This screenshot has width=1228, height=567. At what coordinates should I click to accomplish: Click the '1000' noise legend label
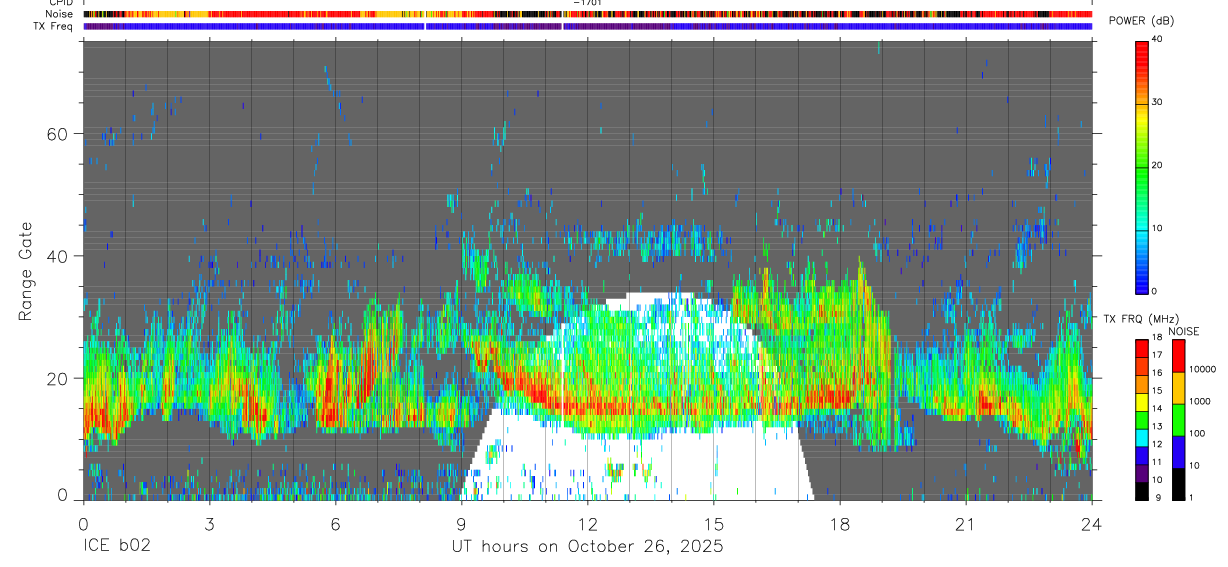pyautogui.click(x=1200, y=401)
